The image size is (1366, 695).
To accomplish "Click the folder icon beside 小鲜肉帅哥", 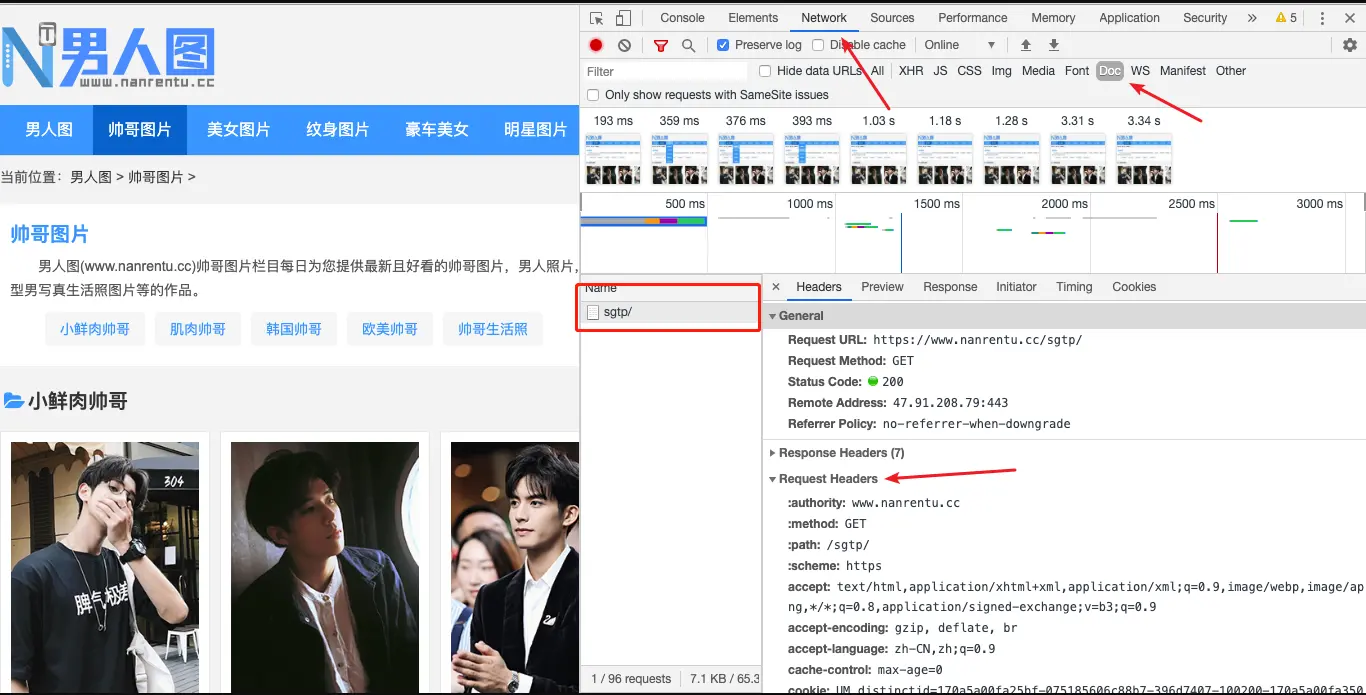I will [13, 401].
